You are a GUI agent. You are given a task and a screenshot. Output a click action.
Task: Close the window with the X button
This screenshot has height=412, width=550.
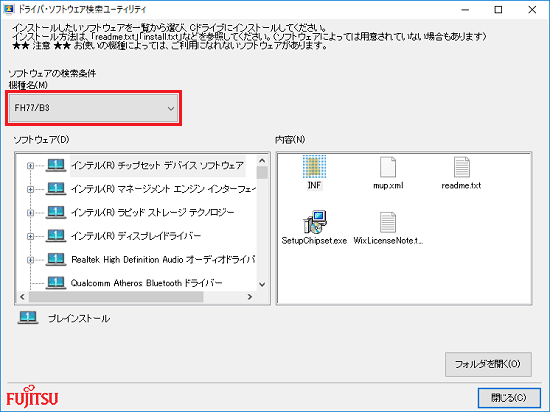pos(532,10)
